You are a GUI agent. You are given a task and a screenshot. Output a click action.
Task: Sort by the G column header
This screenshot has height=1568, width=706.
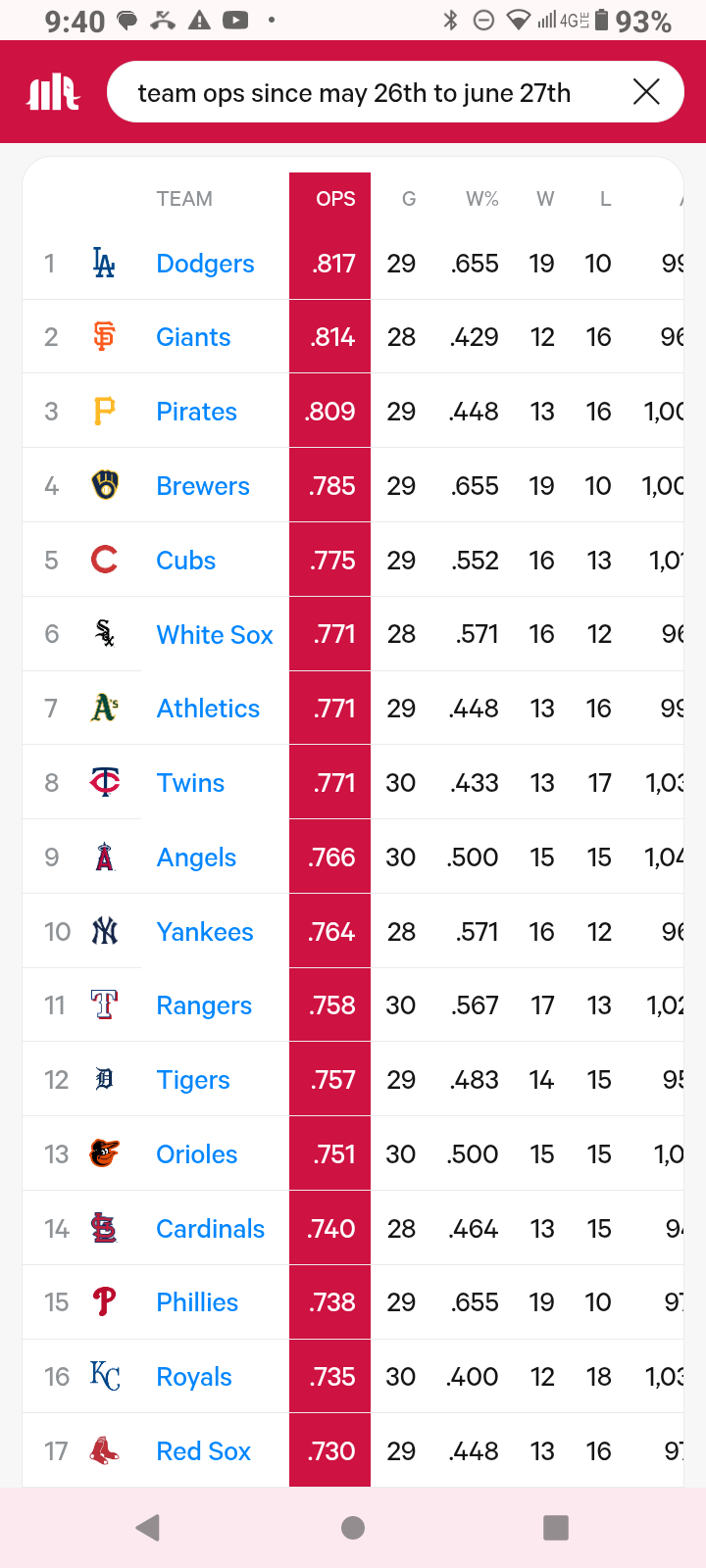[x=409, y=199]
